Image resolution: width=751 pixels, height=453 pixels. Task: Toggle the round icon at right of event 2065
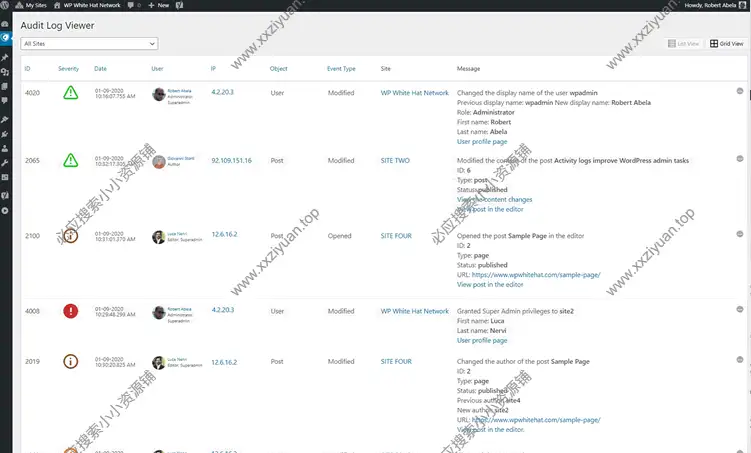tap(740, 159)
